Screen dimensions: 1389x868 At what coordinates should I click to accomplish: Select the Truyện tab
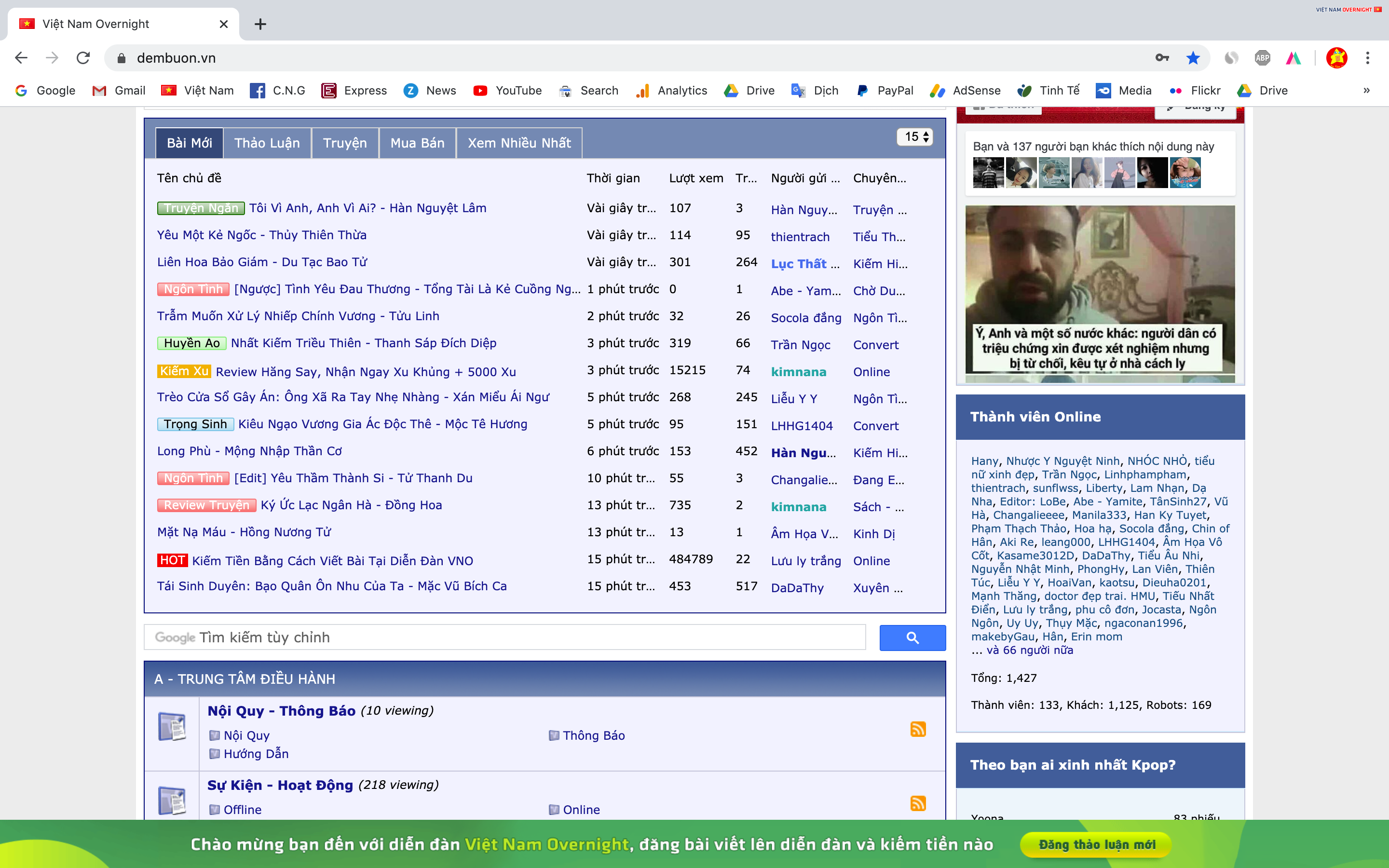click(344, 143)
